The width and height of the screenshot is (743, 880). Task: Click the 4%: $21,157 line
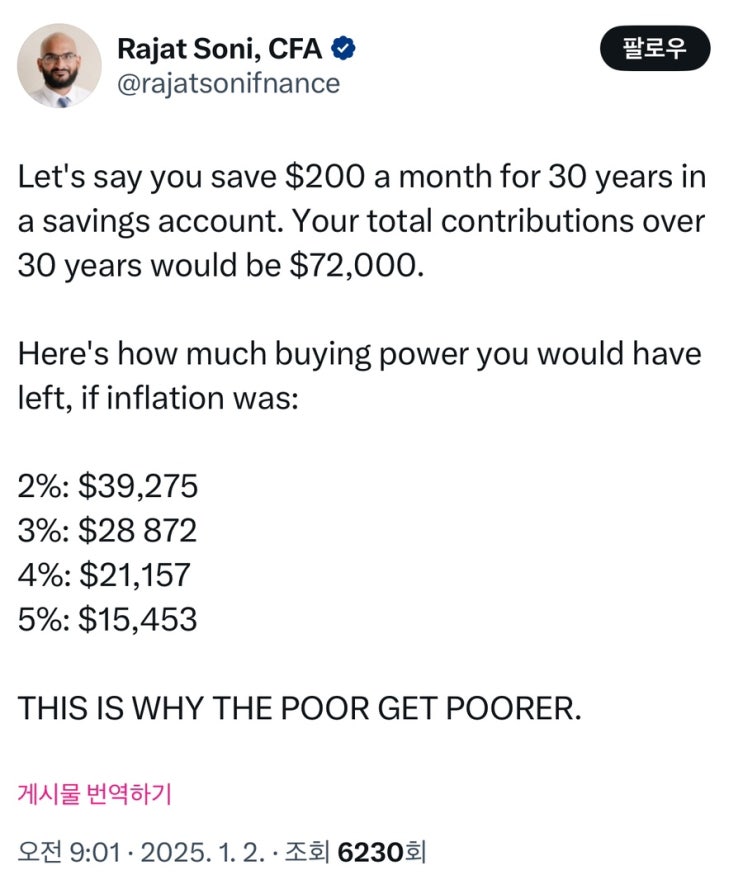pyautogui.click(x=104, y=575)
